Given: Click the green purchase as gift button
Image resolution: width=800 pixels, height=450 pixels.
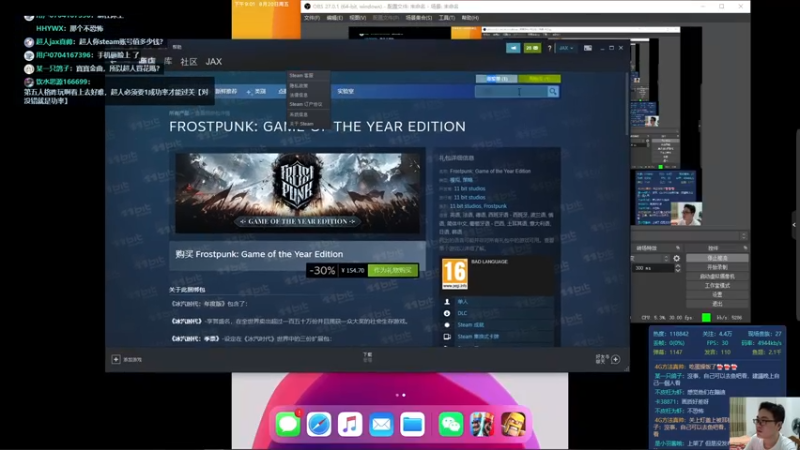Looking at the screenshot, I should pyautogui.click(x=393, y=270).
